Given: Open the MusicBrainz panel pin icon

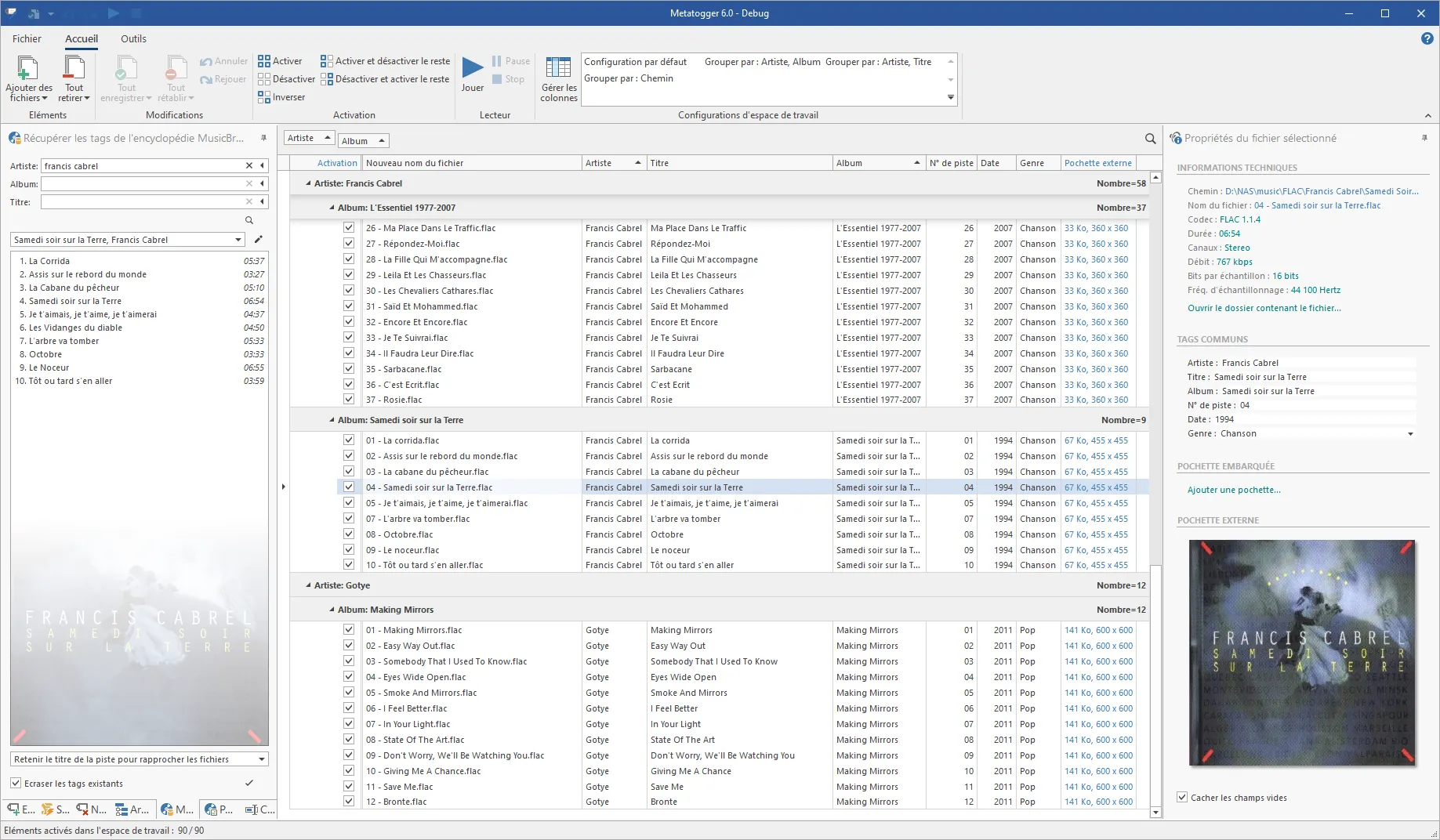Looking at the screenshot, I should click(263, 138).
